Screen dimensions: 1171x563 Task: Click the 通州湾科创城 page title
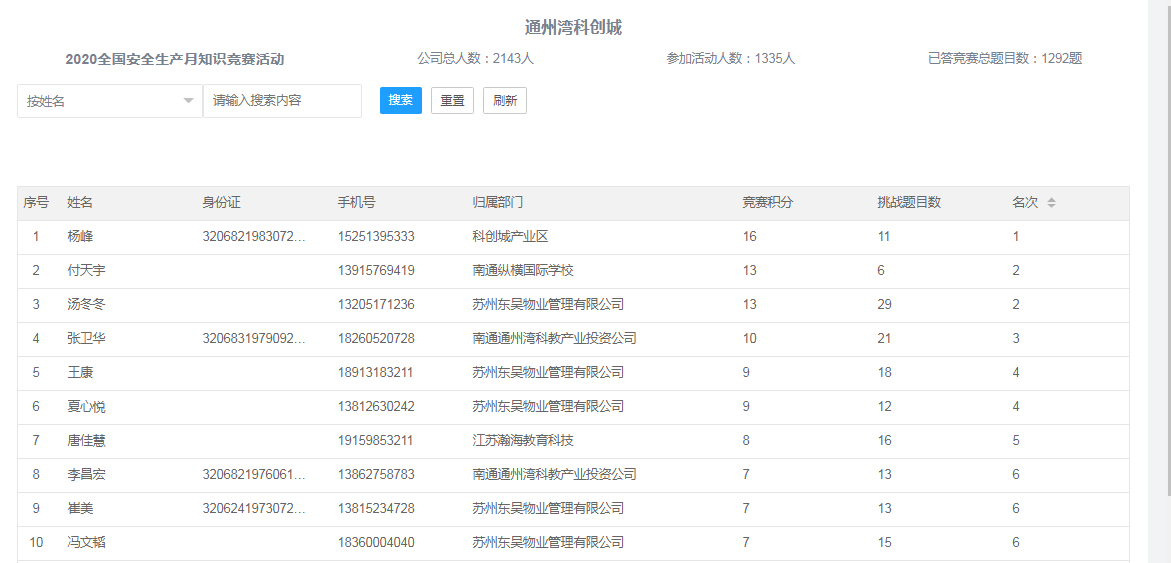(574, 28)
